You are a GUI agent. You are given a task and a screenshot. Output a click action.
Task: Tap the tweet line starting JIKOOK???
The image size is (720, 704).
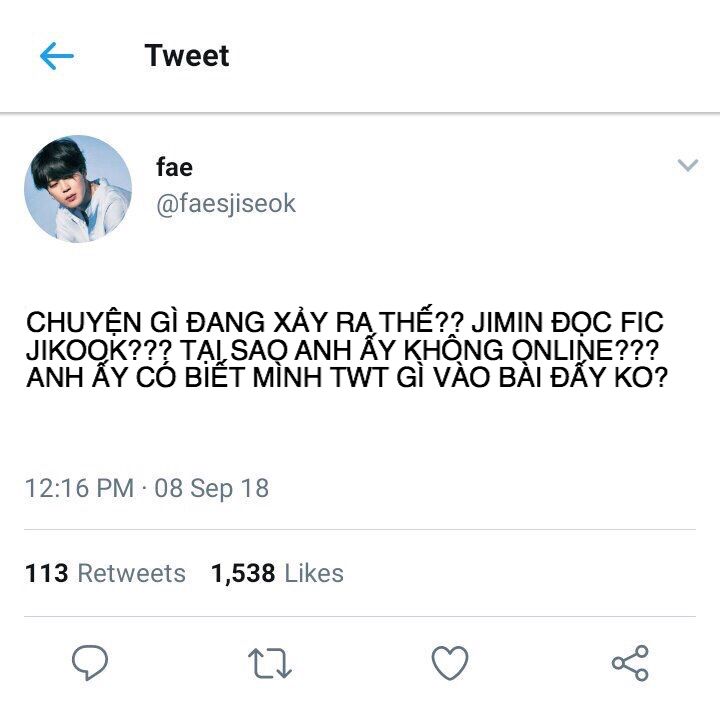343,349
